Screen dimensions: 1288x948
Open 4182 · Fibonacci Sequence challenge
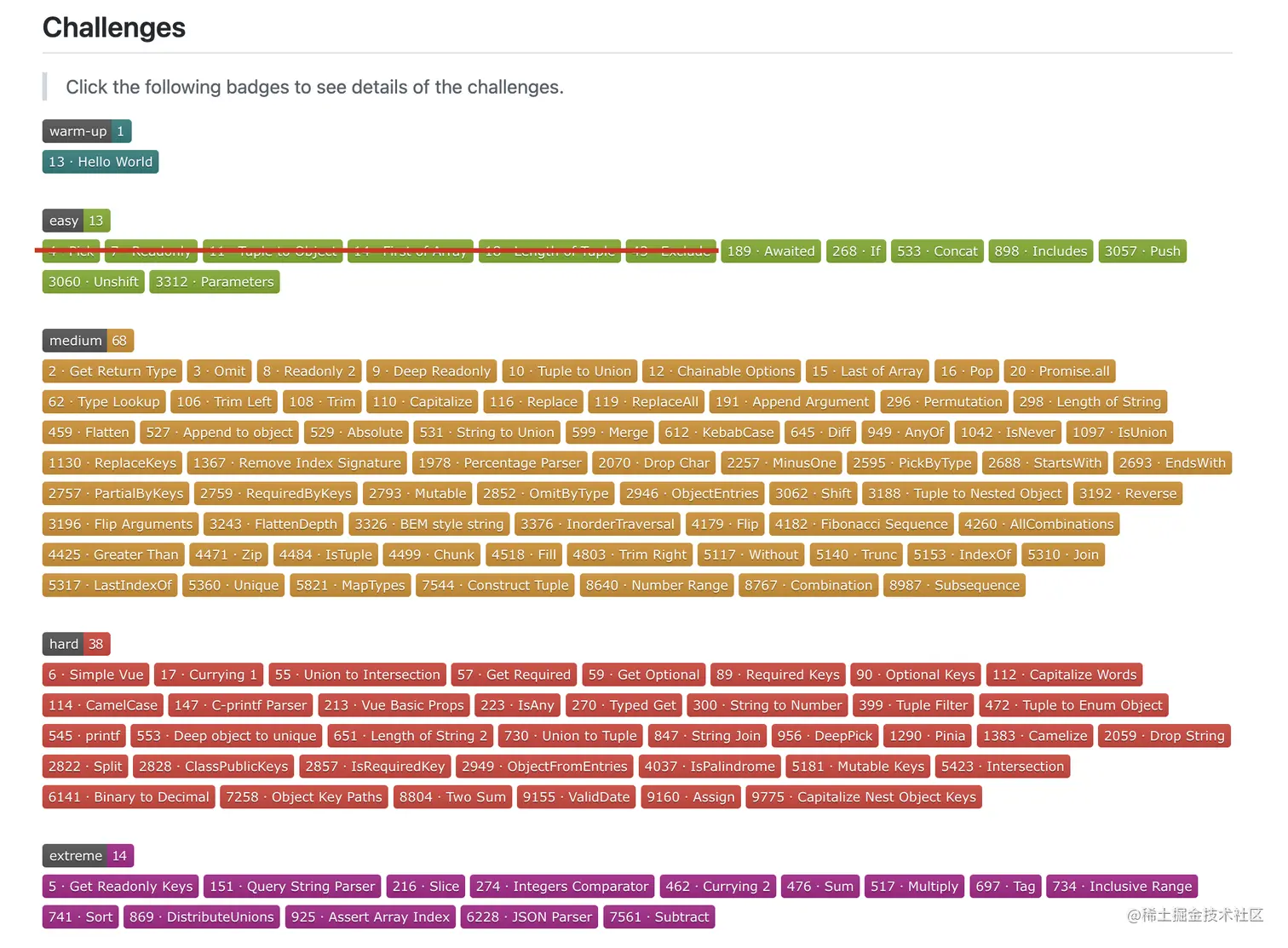[861, 525]
